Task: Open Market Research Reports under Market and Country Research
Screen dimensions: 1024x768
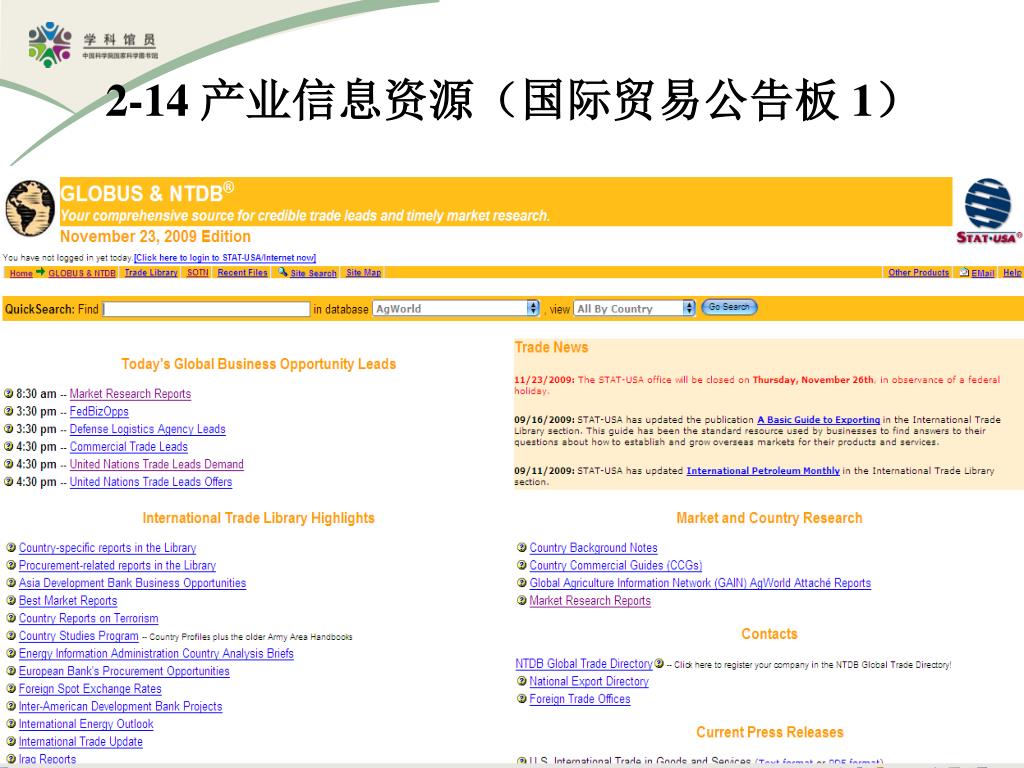Action: 590,601
